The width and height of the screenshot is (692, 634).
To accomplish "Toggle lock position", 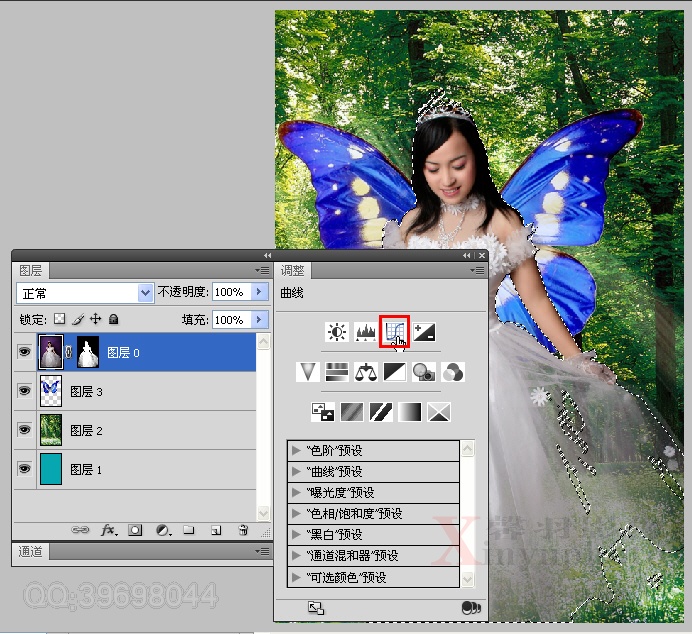I will (x=95, y=319).
